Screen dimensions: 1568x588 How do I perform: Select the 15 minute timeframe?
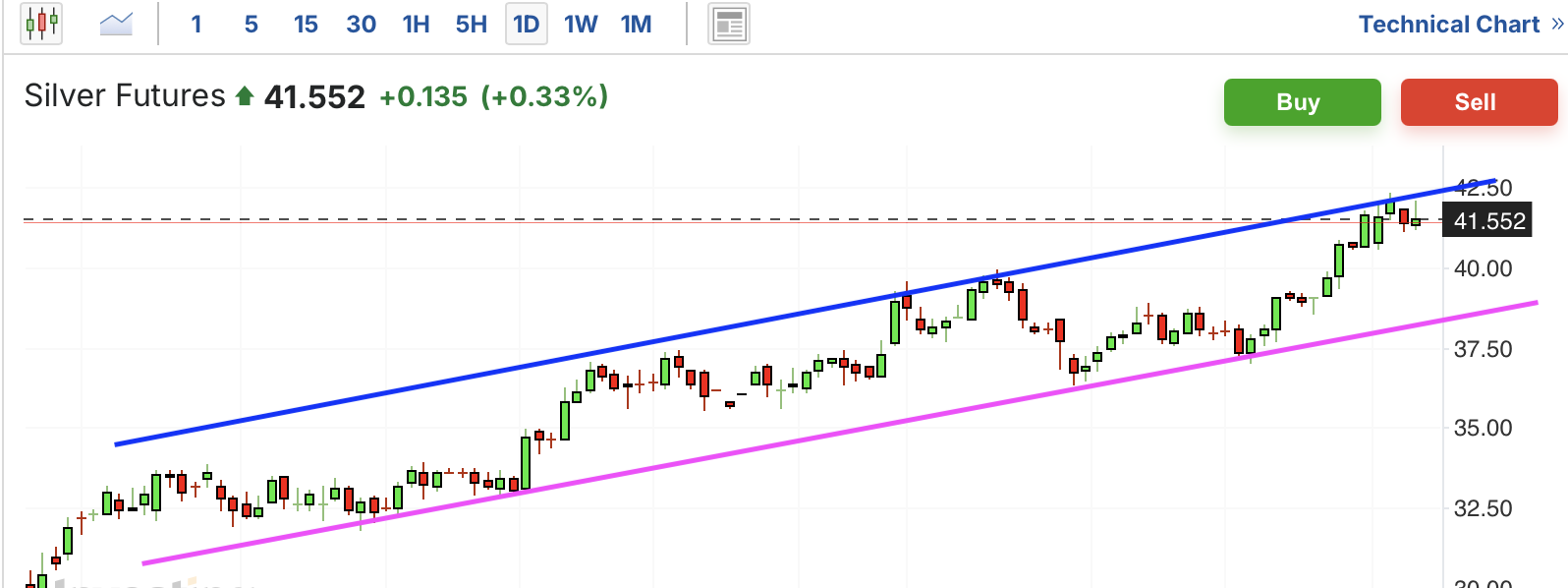coord(306,25)
